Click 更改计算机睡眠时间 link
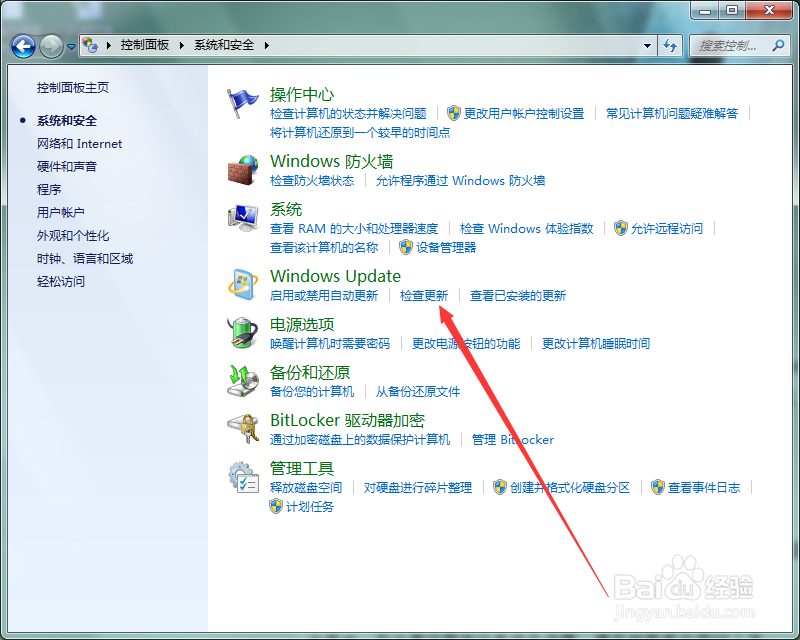Screen dimensions: 800x640 596,344
